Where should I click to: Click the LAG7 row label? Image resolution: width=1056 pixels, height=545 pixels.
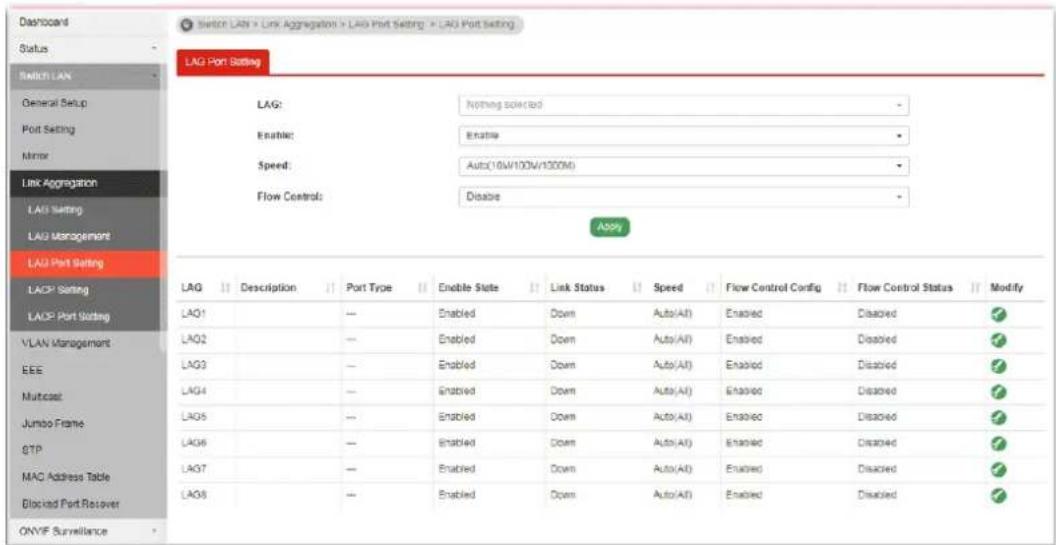(x=192, y=470)
